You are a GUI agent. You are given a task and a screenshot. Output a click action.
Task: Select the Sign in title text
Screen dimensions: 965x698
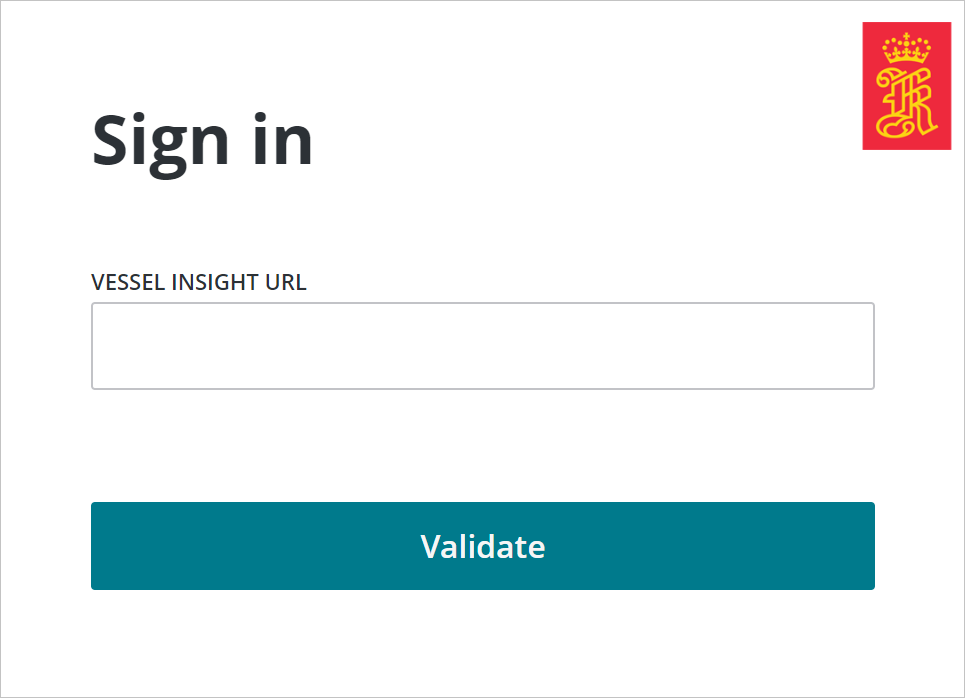[x=203, y=141]
